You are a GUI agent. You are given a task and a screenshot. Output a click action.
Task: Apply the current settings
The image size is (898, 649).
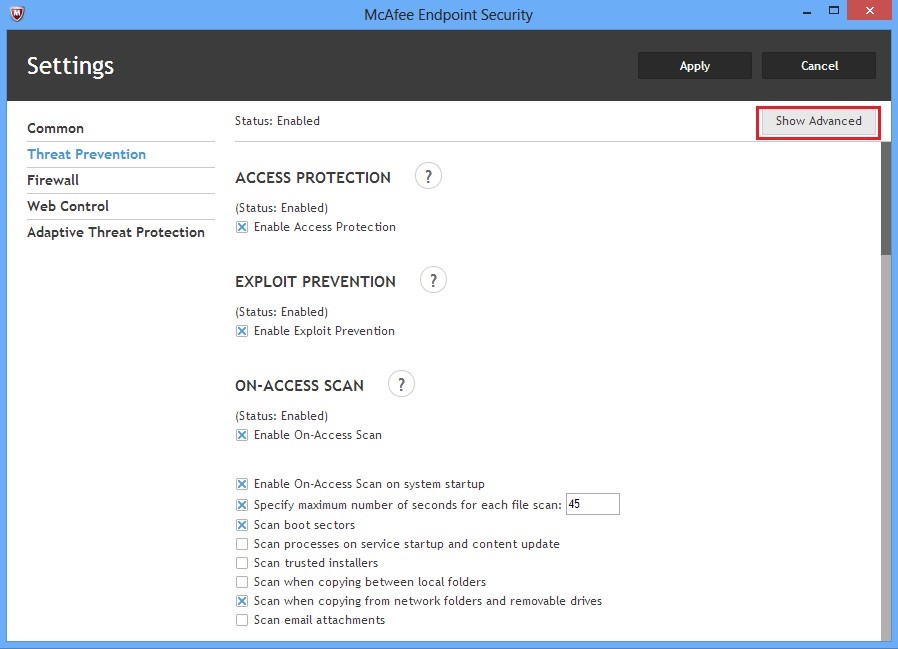(694, 65)
